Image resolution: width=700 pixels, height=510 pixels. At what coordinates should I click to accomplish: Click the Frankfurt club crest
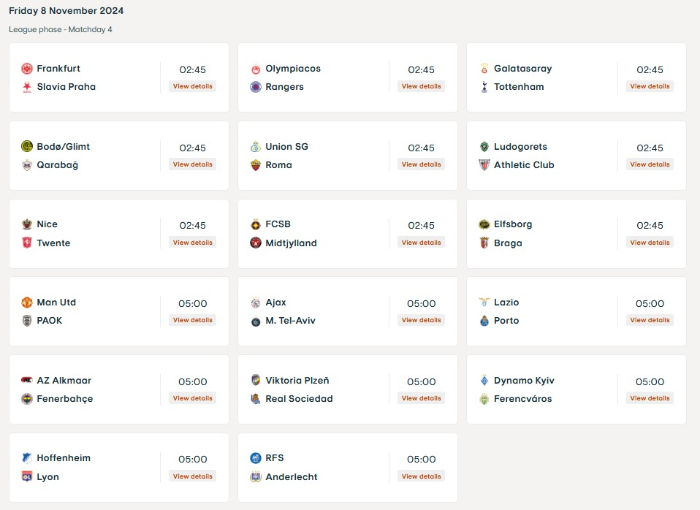coord(27,69)
